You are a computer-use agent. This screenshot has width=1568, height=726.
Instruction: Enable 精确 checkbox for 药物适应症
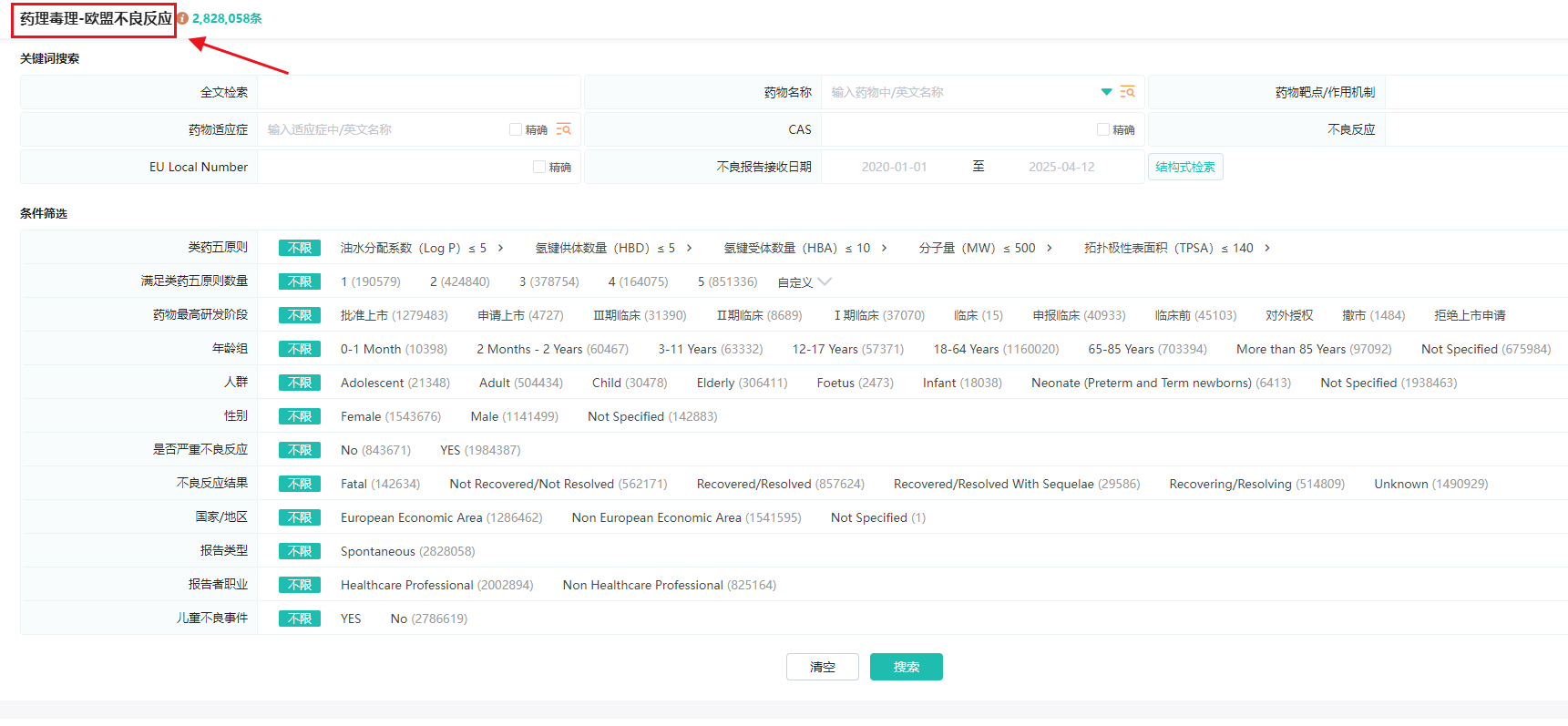tap(516, 129)
